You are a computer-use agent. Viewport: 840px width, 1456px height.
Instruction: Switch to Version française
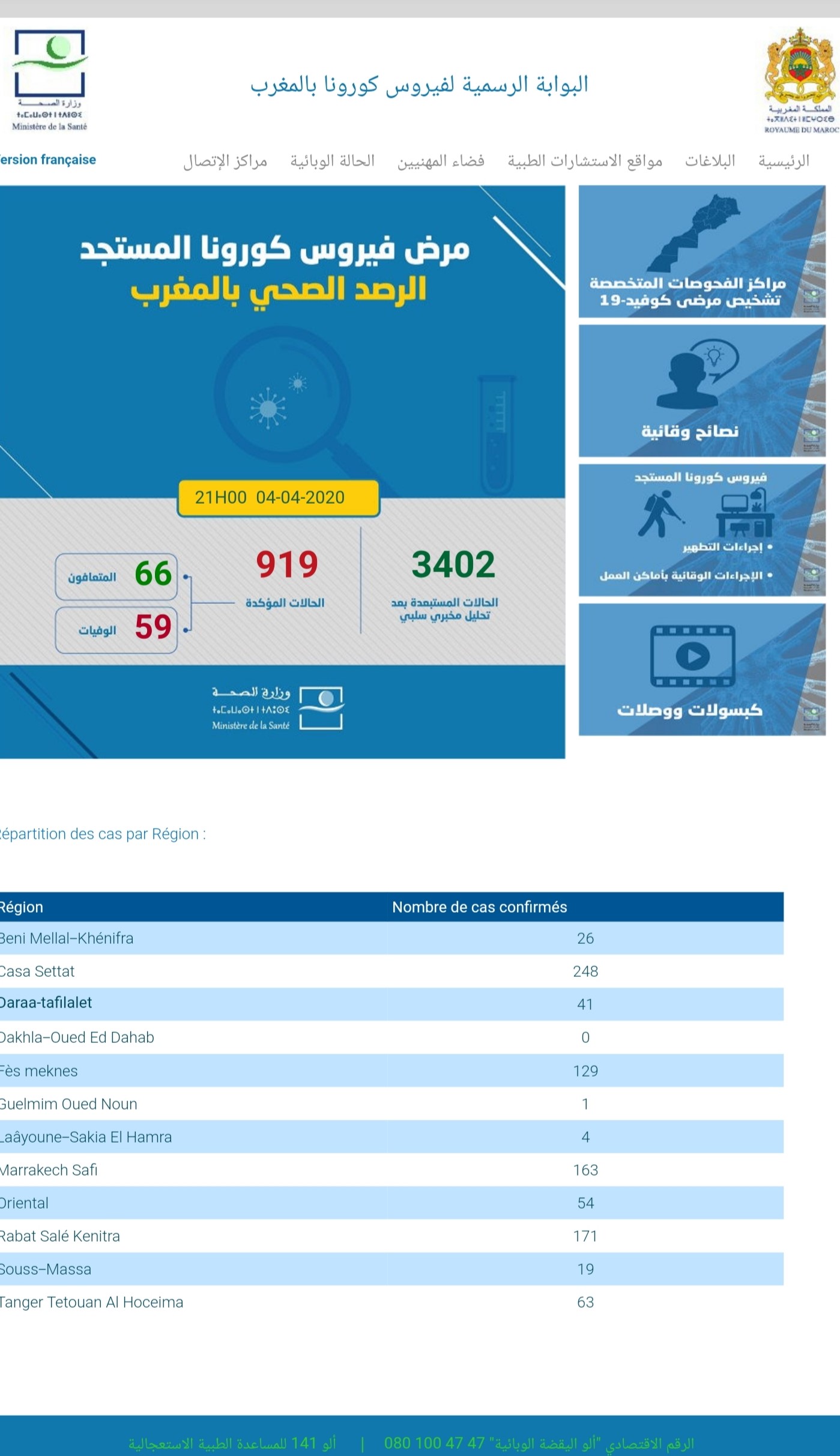click(x=47, y=160)
